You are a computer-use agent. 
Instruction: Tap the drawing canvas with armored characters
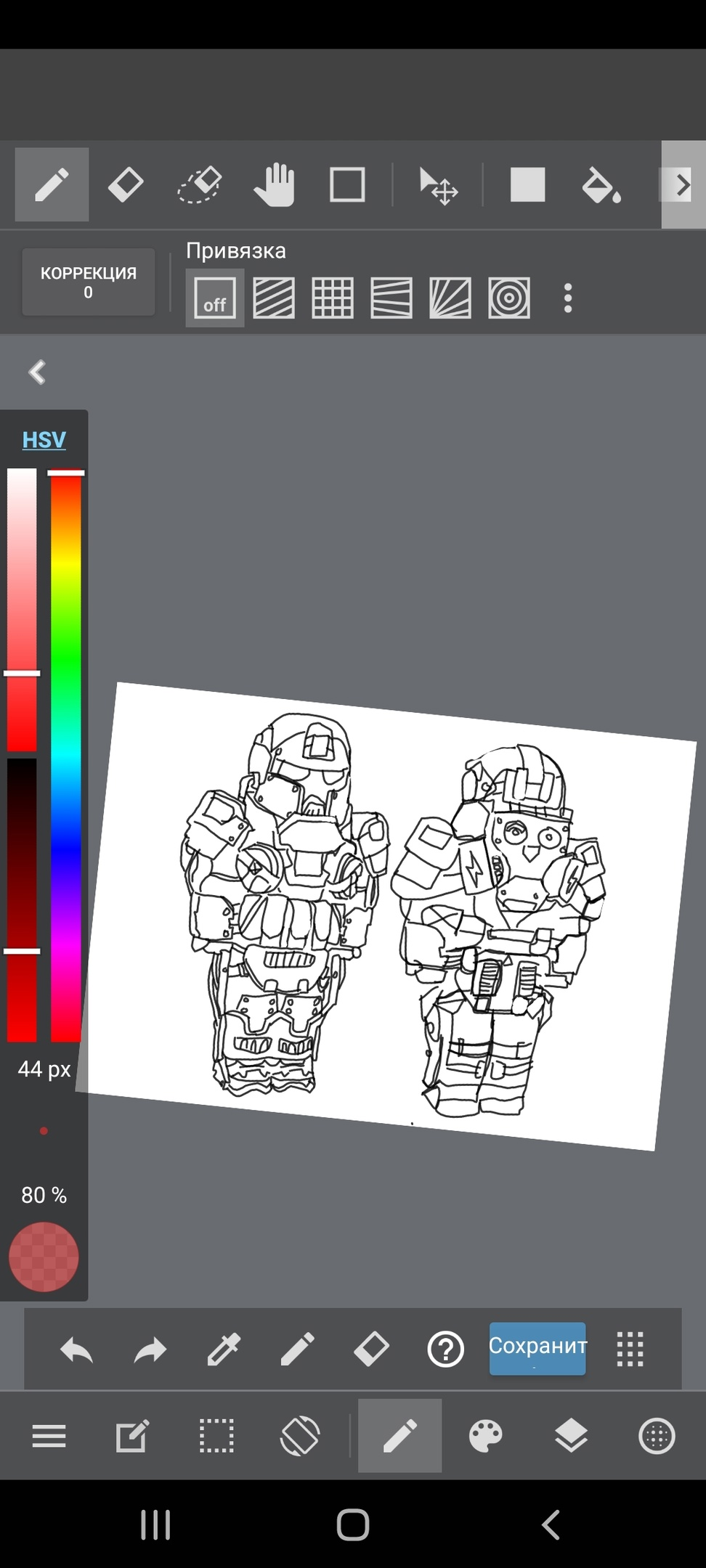click(x=385, y=915)
